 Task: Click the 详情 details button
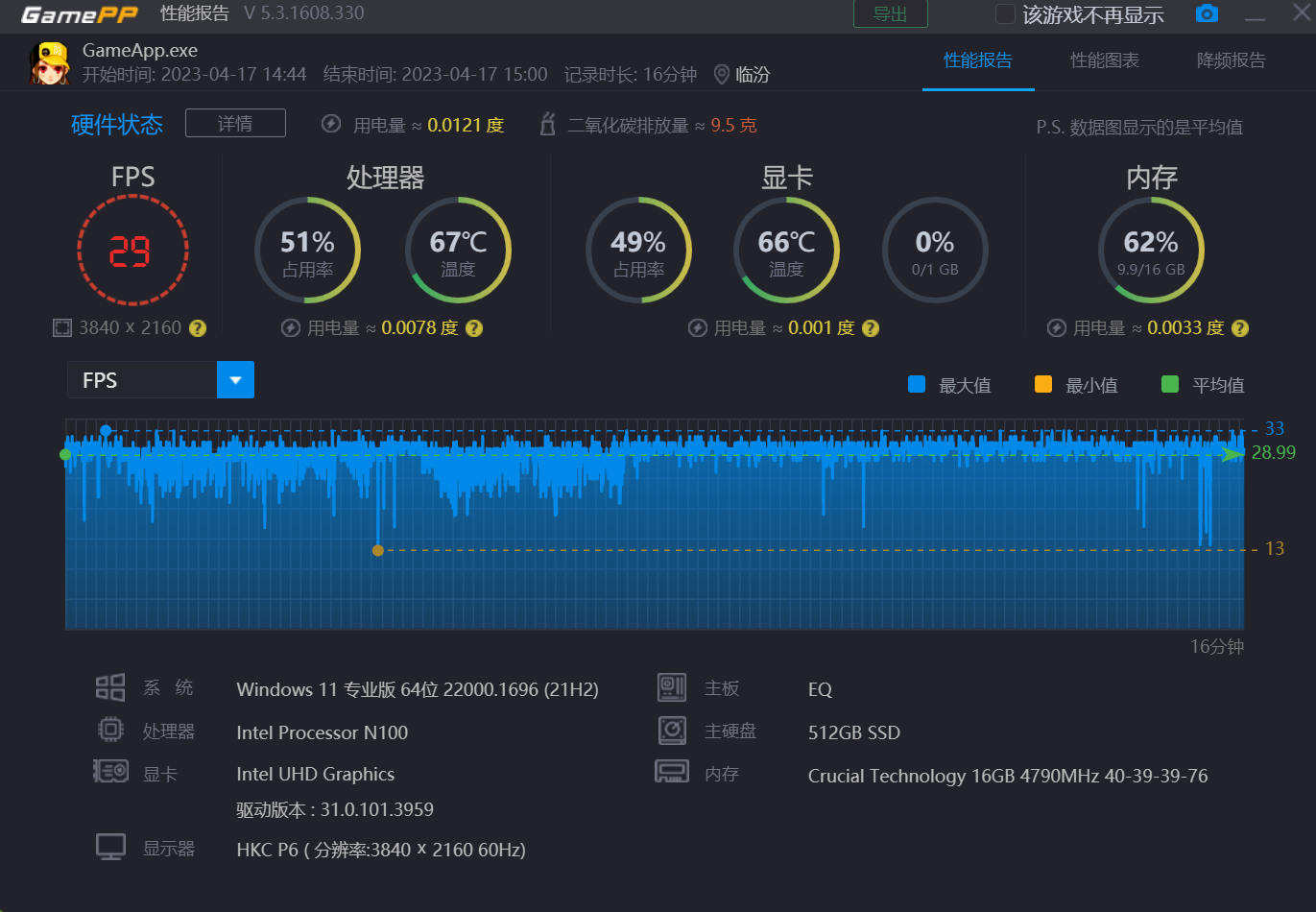(235, 123)
